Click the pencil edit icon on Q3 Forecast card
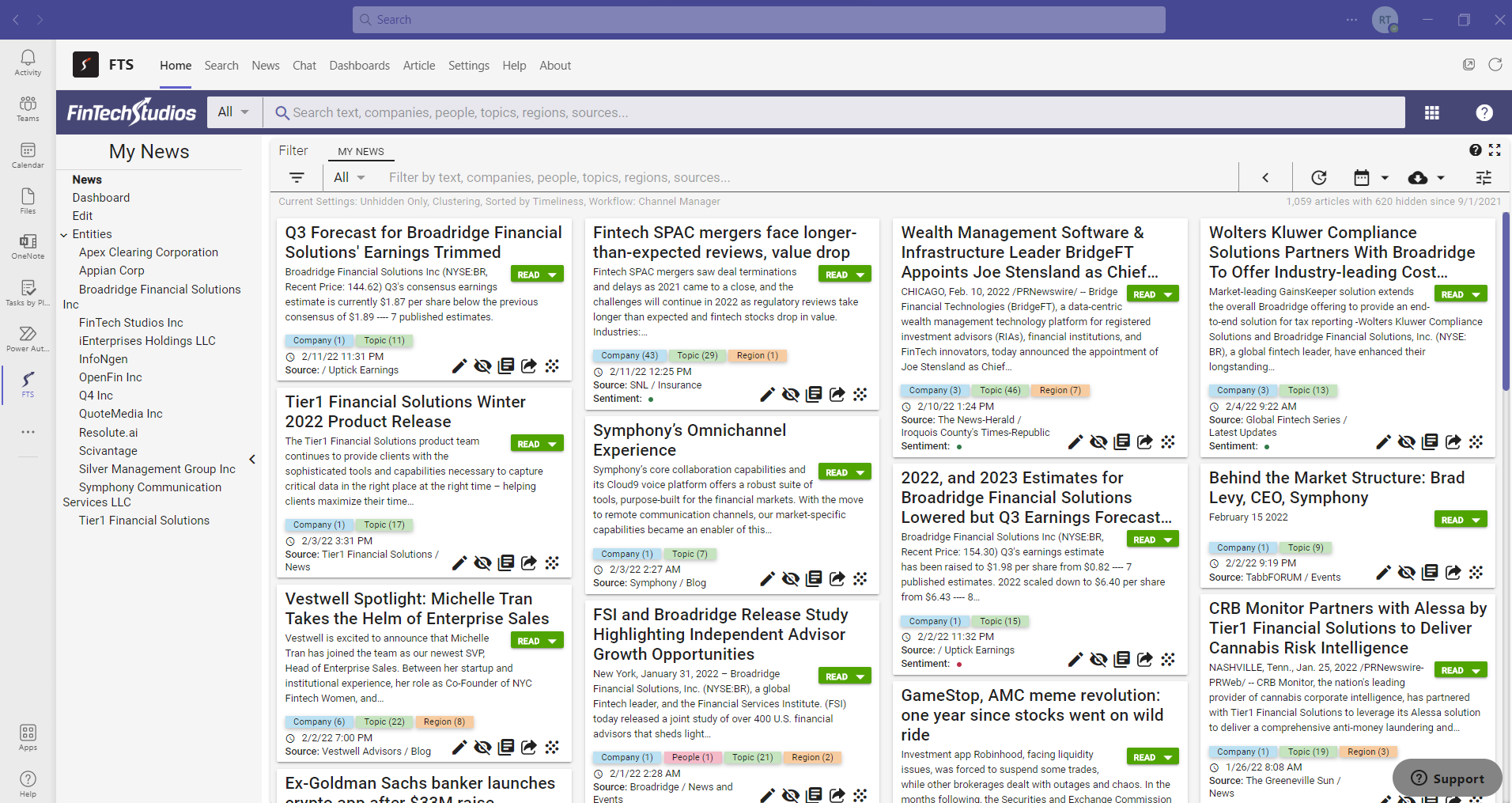Image resolution: width=1512 pixels, height=803 pixels. pos(459,366)
